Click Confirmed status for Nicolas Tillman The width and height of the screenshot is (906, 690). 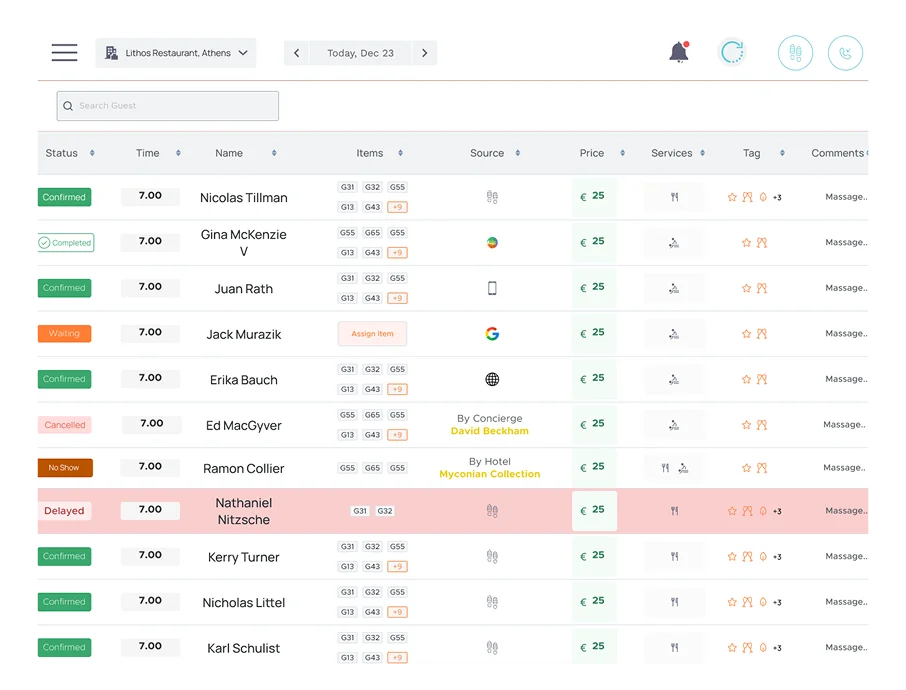(64, 197)
